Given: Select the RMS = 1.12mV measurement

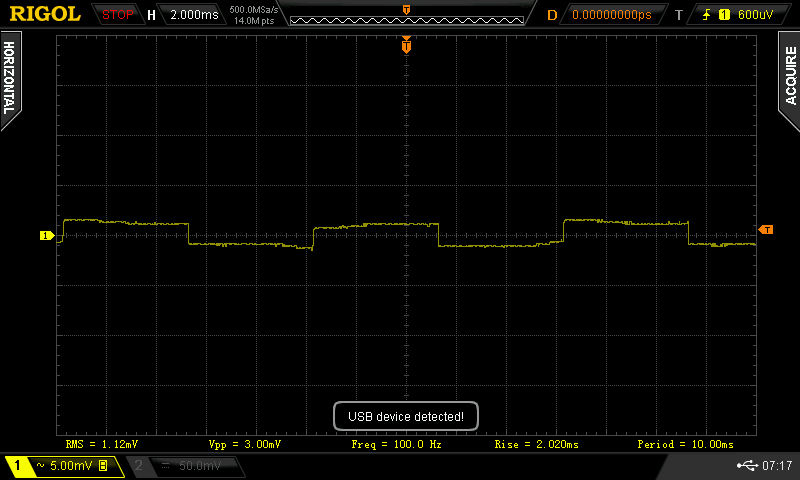Looking at the screenshot, I should click(102, 444).
